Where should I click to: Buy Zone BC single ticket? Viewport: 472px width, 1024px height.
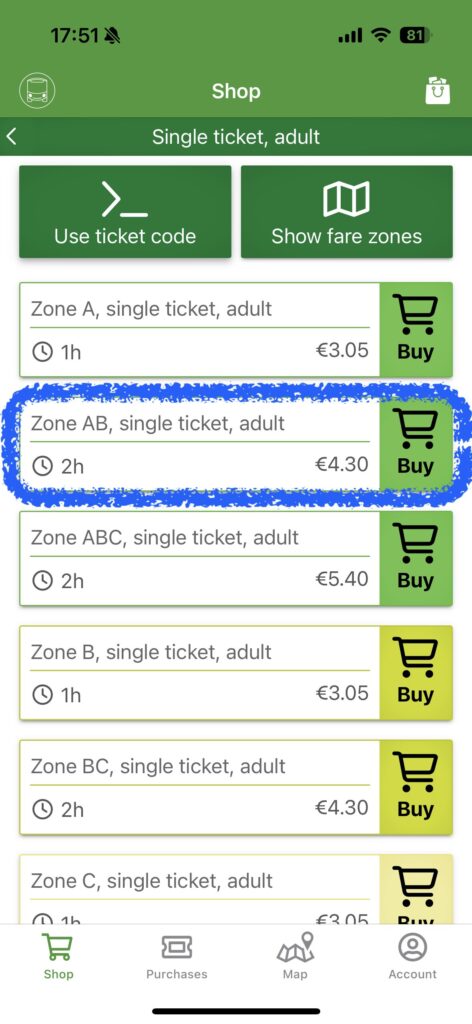pyautogui.click(x=416, y=787)
